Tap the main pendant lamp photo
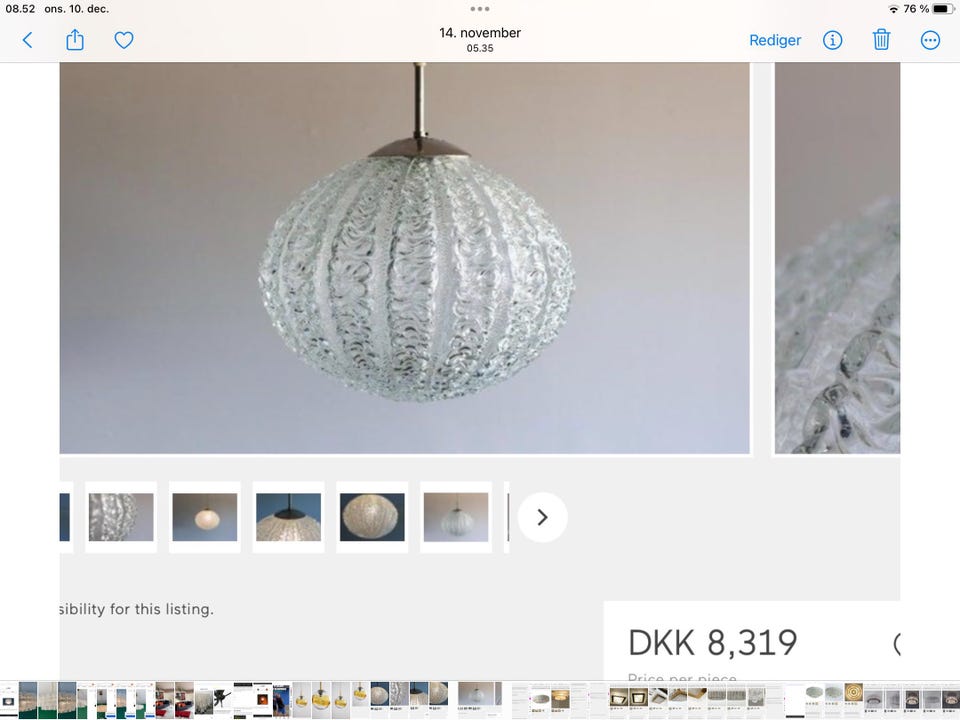The width and height of the screenshot is (960, 720). click(x=405, y=258)
